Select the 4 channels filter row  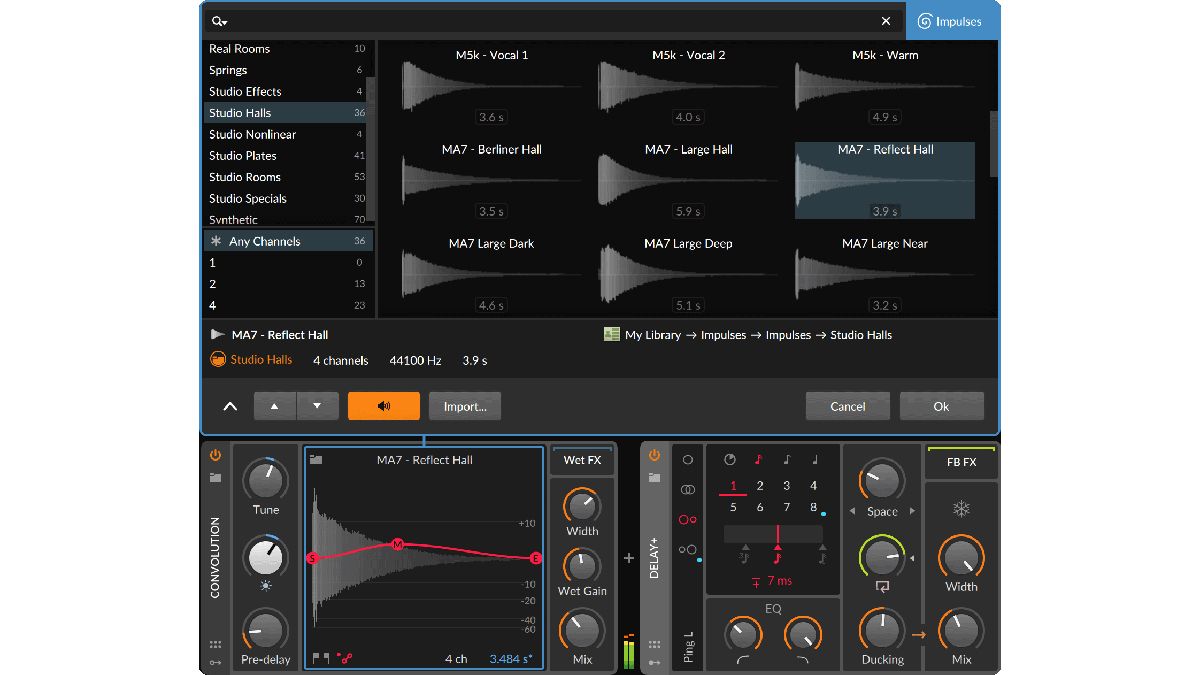286,305
